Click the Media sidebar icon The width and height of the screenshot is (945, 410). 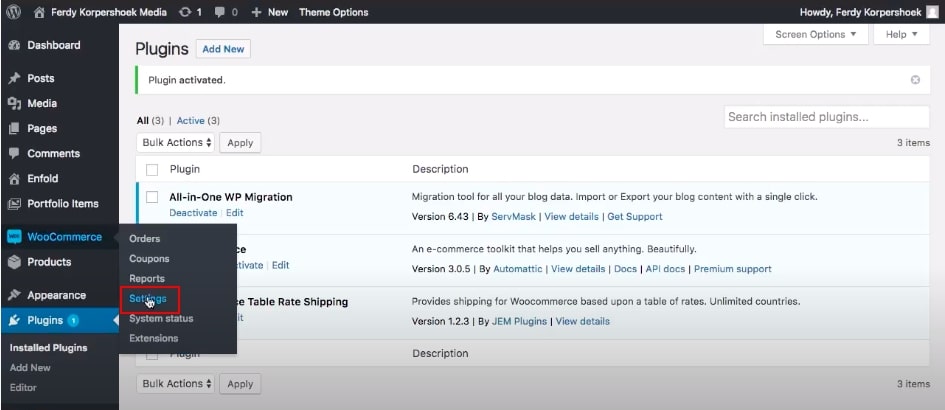click(x=14, y=104)
